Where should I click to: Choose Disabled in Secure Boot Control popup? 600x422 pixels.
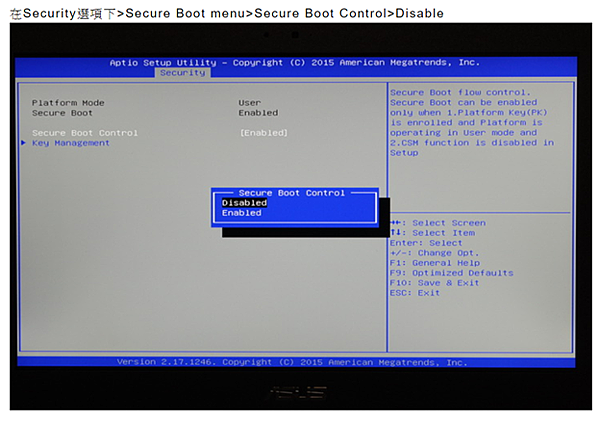(x=244, y=203)
